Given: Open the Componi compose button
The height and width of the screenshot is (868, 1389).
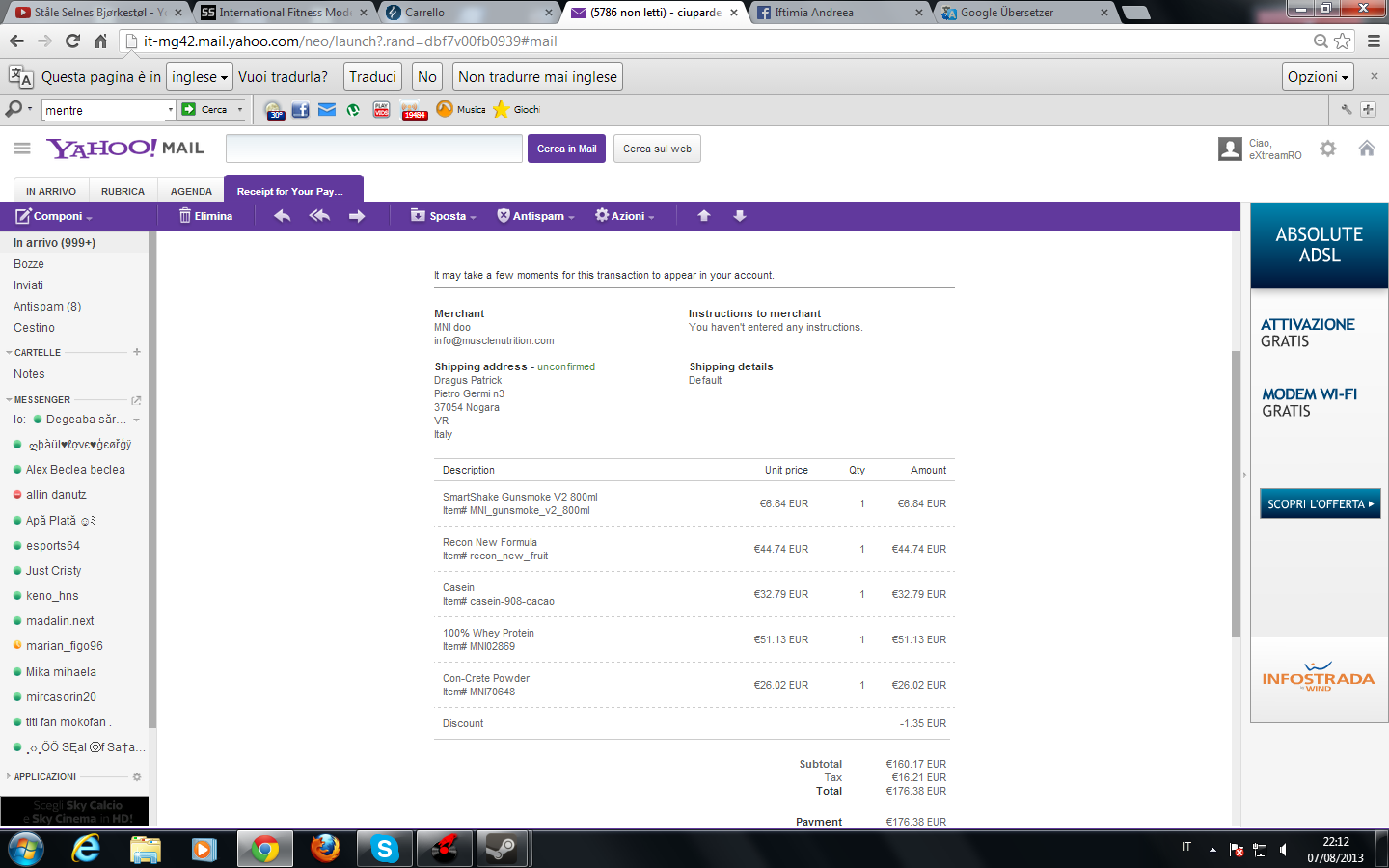Looking at the screenshot, I should click(x=54, y=216).
